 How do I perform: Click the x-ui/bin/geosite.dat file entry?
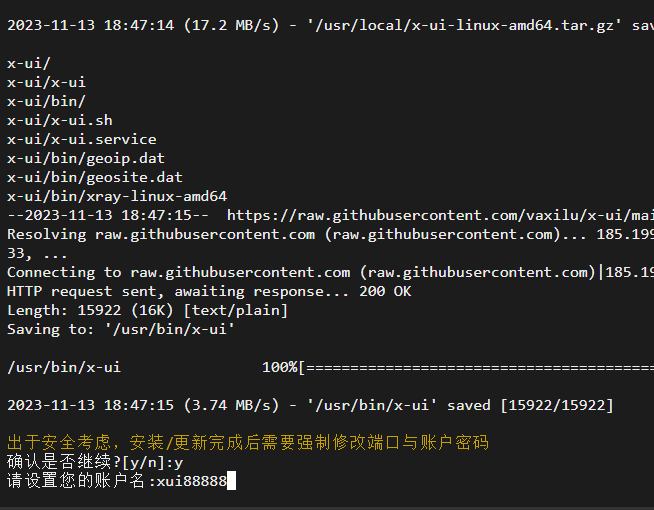(x=95, y=178)
